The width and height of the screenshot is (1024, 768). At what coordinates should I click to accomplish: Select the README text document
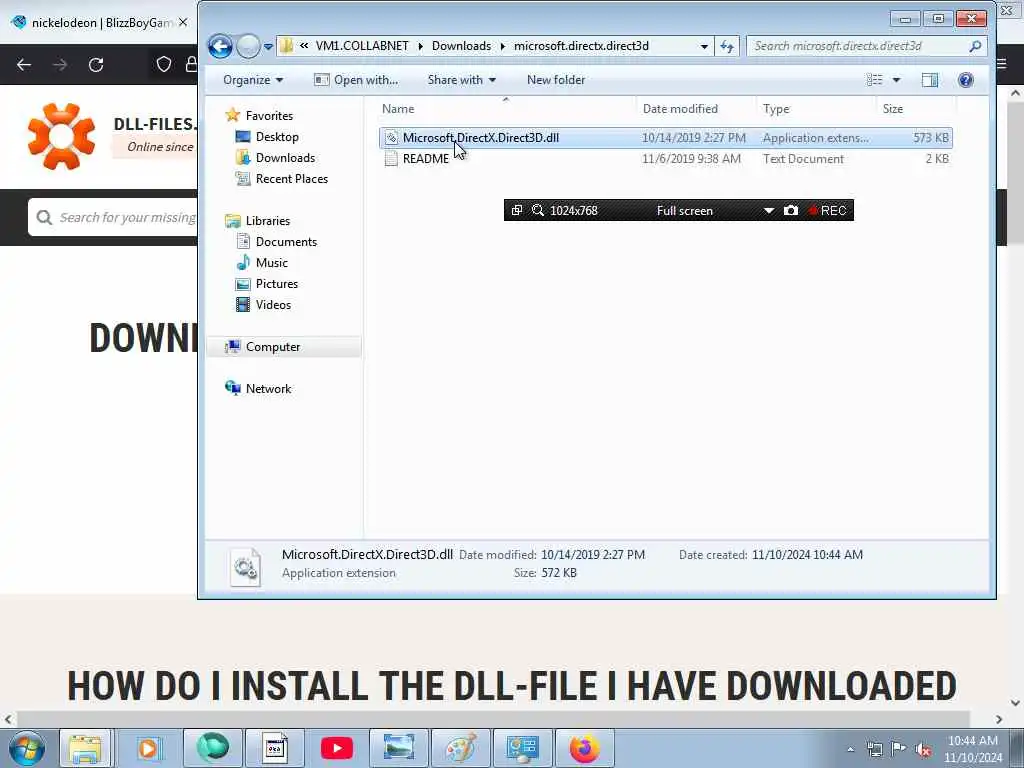click(x=665, y=159)
